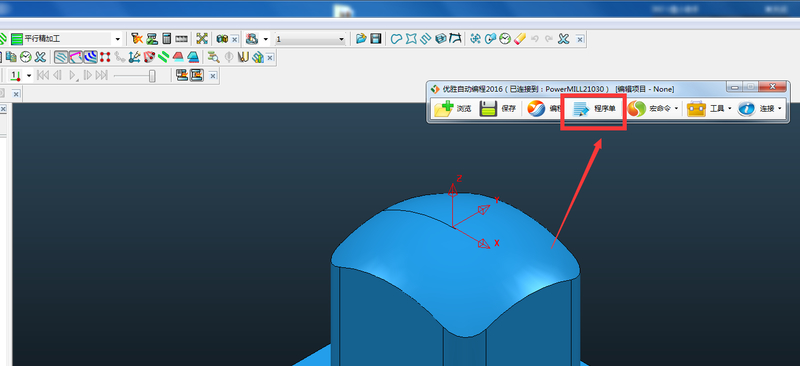Open the toolpath batch queue icon
This screenshot has width=800, height=366.
(152, 38)
